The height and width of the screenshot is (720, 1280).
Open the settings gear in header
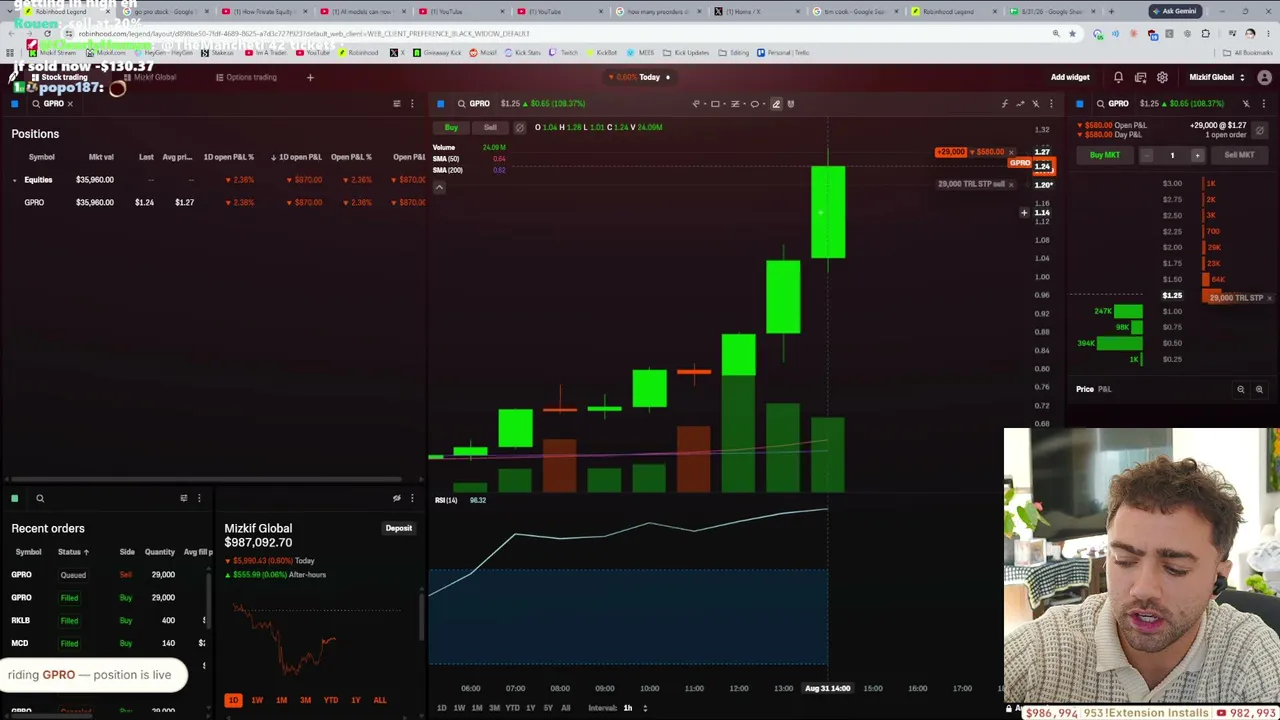click(1162, 77)
